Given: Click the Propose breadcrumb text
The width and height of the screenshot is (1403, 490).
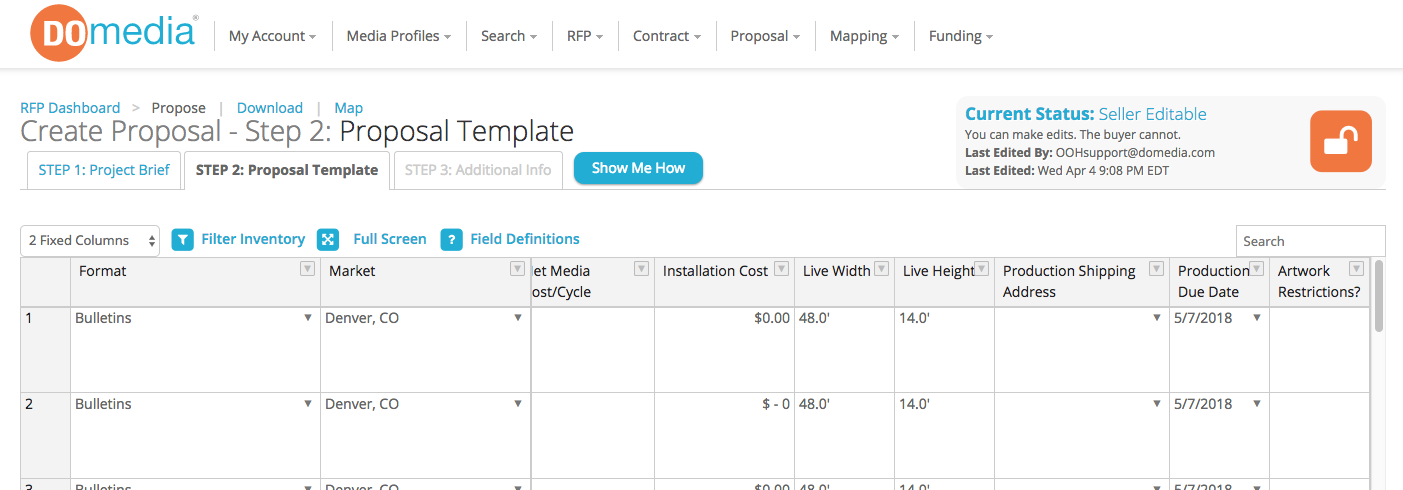Looking at the screenshot, I should (178, 108).
